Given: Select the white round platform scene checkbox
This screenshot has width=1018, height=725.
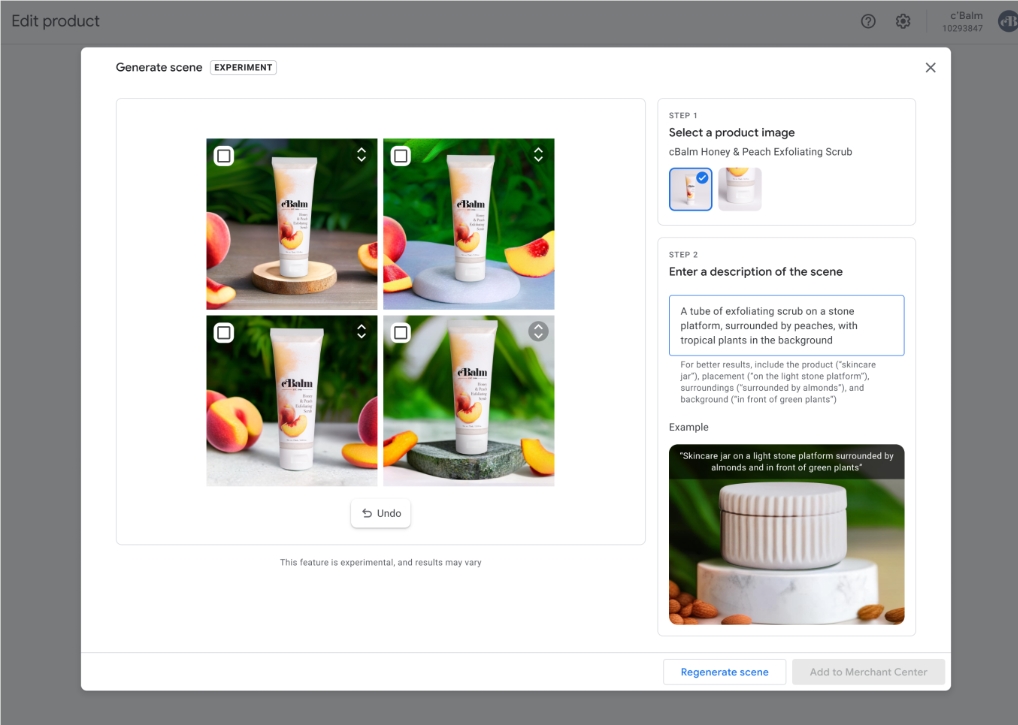Looking at the screenshot, I should pos(401,156).
